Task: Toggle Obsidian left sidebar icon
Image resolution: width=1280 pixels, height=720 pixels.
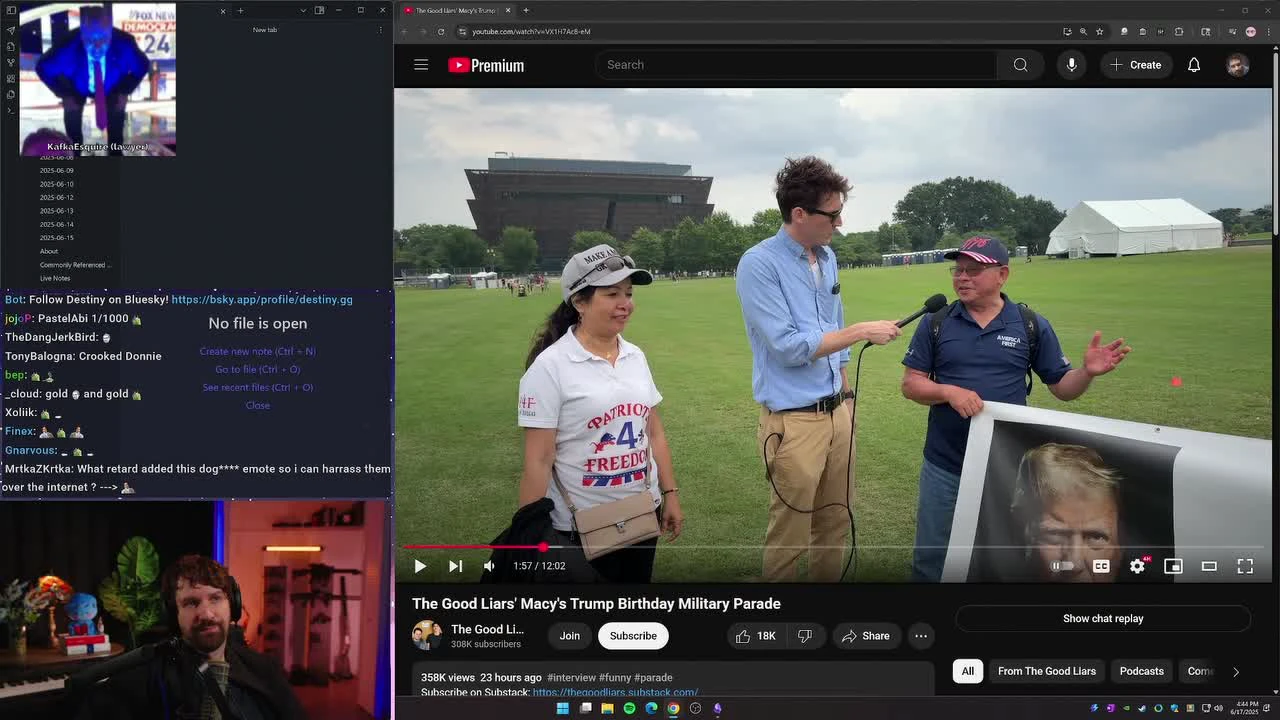Action: coord(10,11)
